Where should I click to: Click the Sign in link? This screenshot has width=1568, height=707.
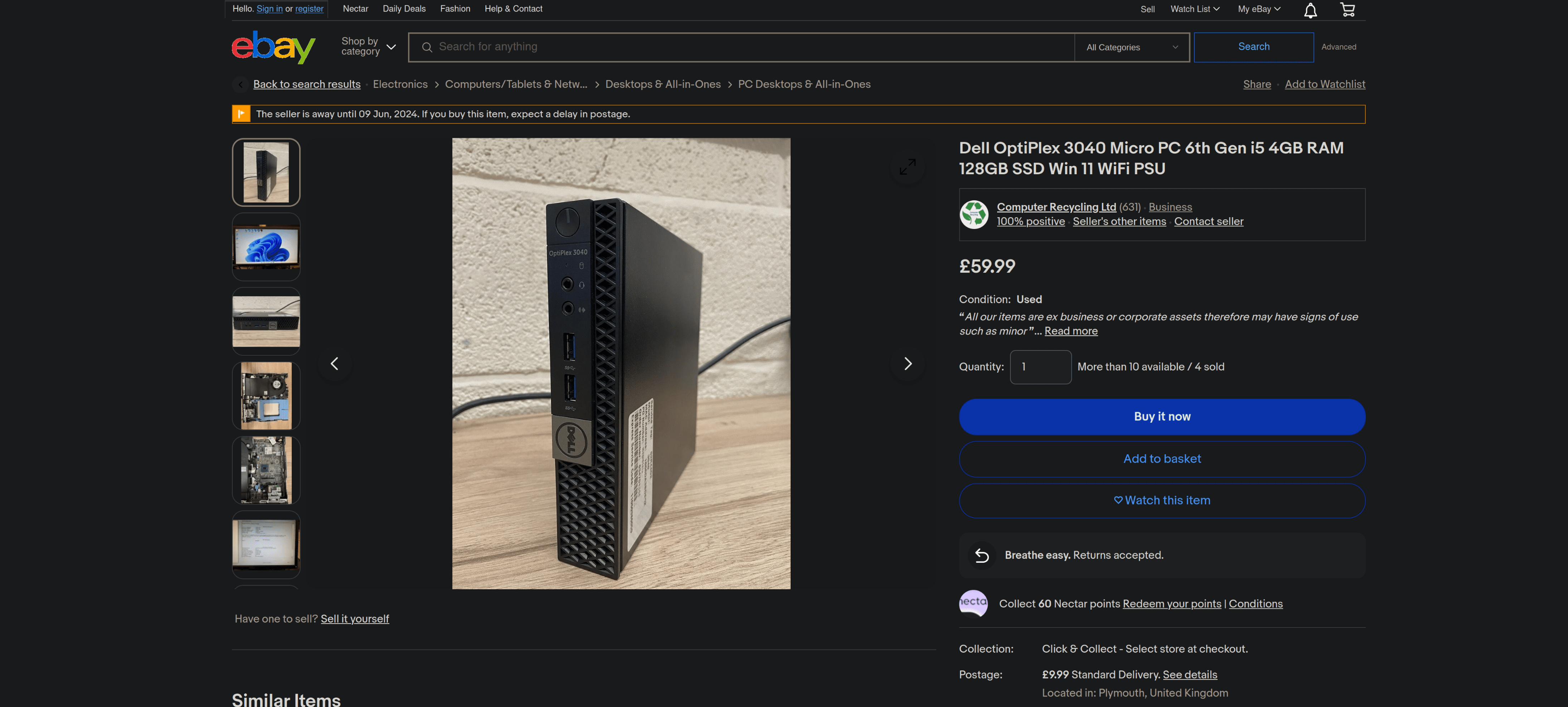point(269,9)
